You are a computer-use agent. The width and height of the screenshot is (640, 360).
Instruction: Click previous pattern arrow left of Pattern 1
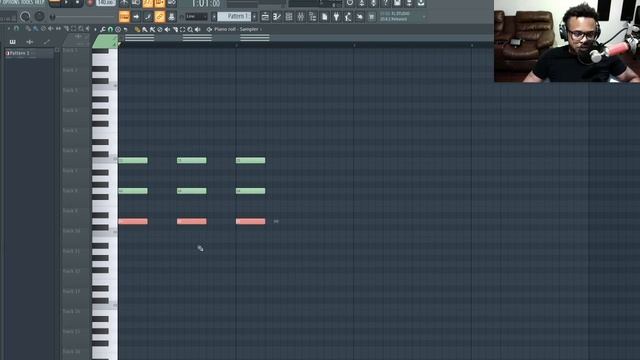(214, 16)
